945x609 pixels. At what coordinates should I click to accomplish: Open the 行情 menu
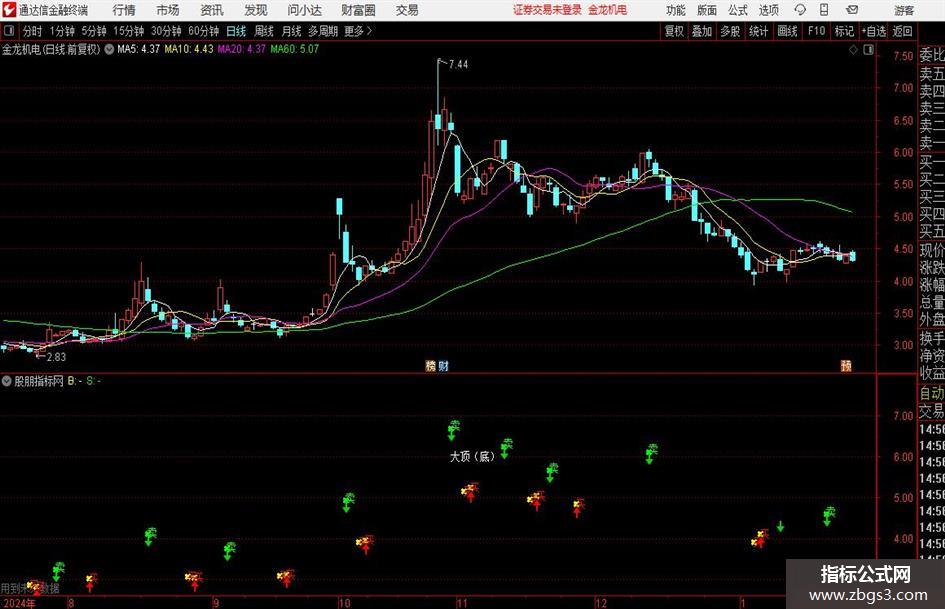tap(124, 10)
